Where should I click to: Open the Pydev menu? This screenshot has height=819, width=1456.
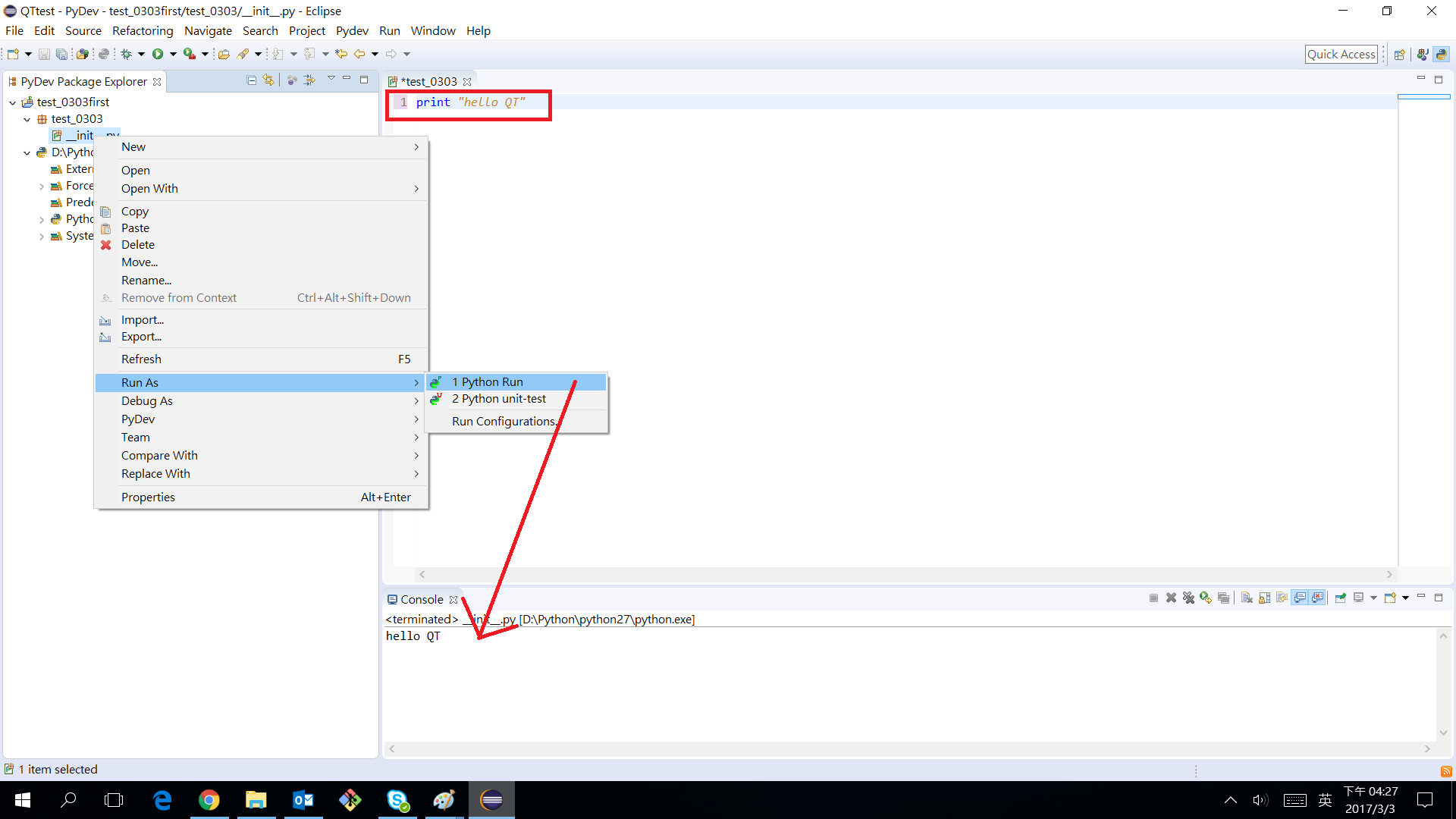click(352, 31)
